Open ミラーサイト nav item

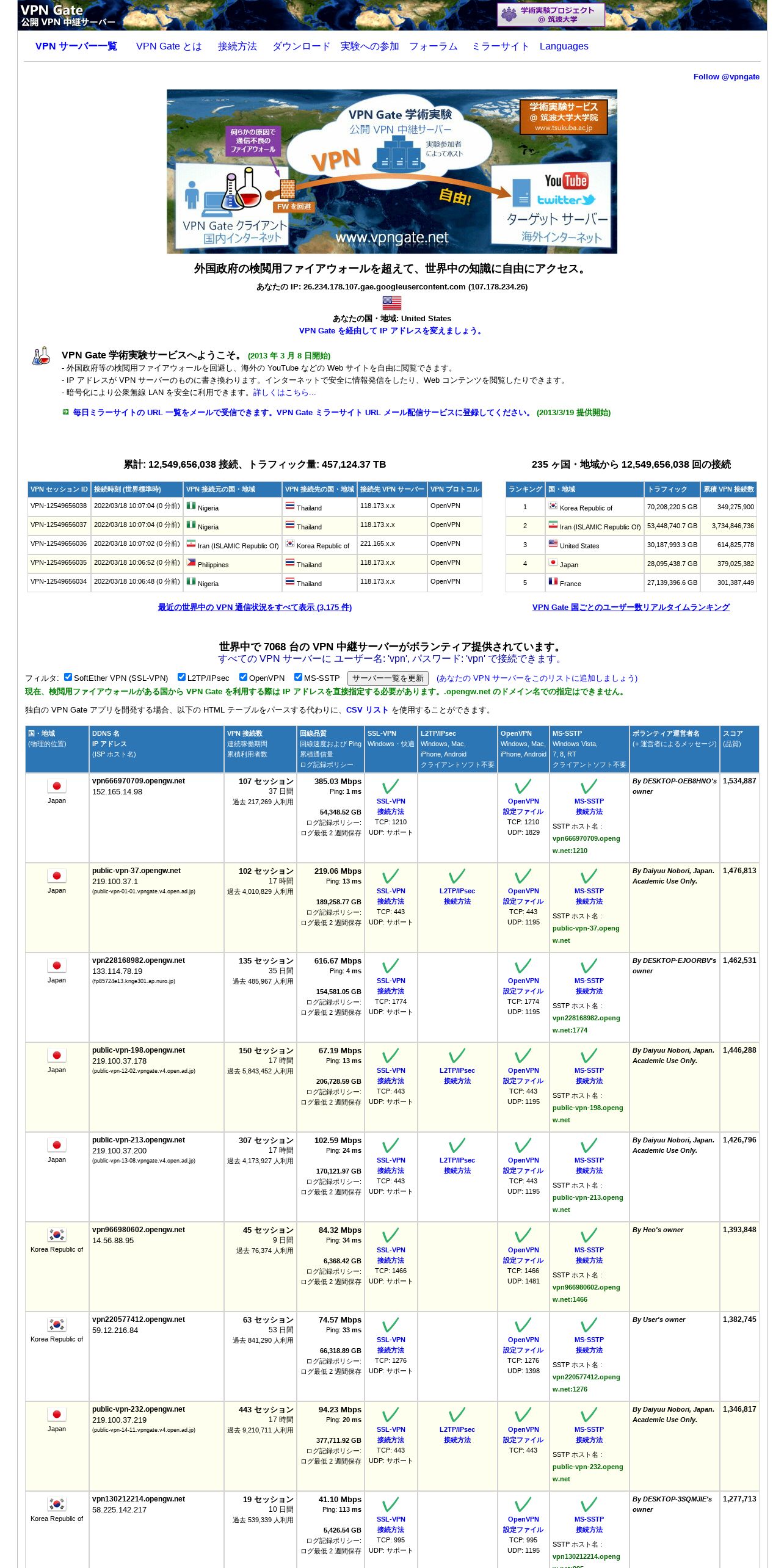(500, 46)
